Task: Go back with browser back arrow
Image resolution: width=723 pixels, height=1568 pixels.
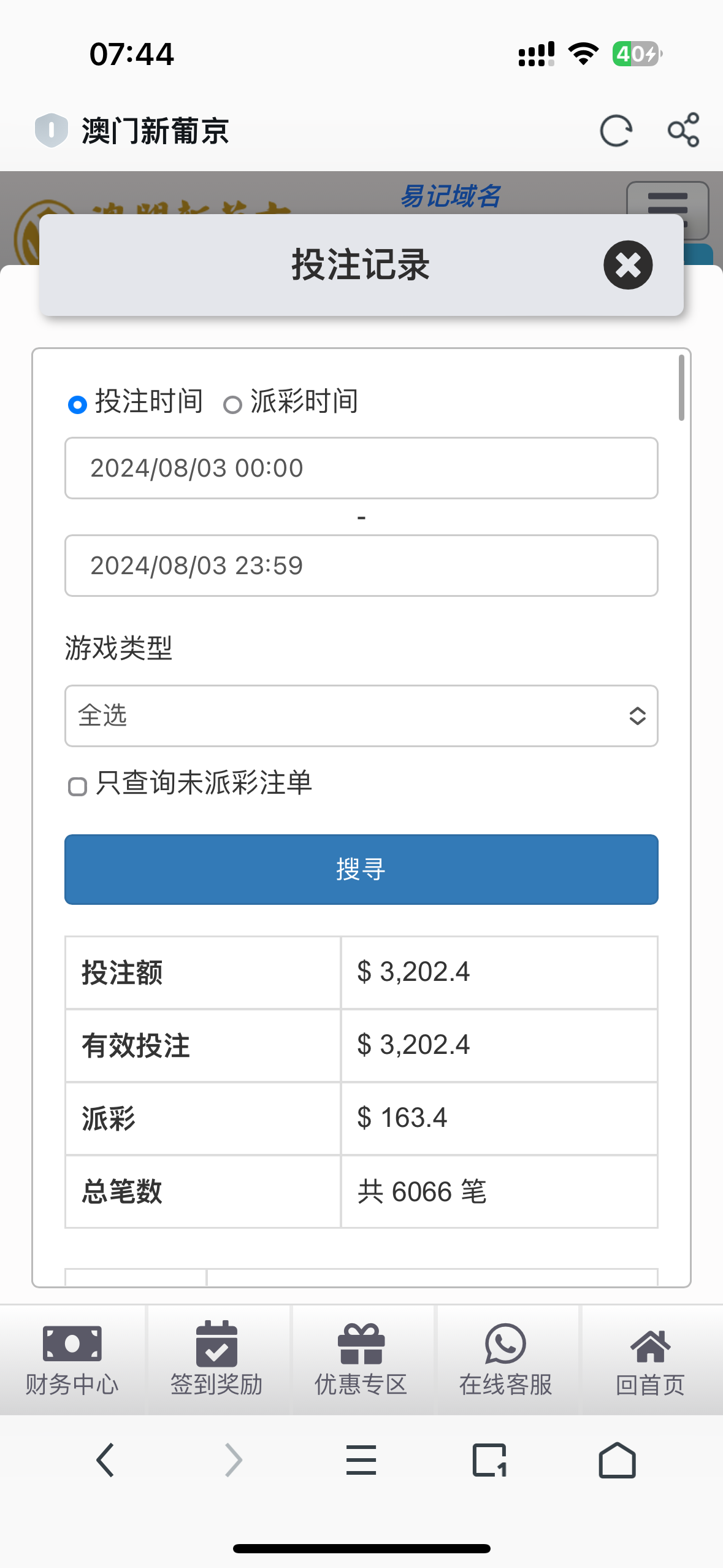Action: pyautogui.click(x=105, y=1460)
